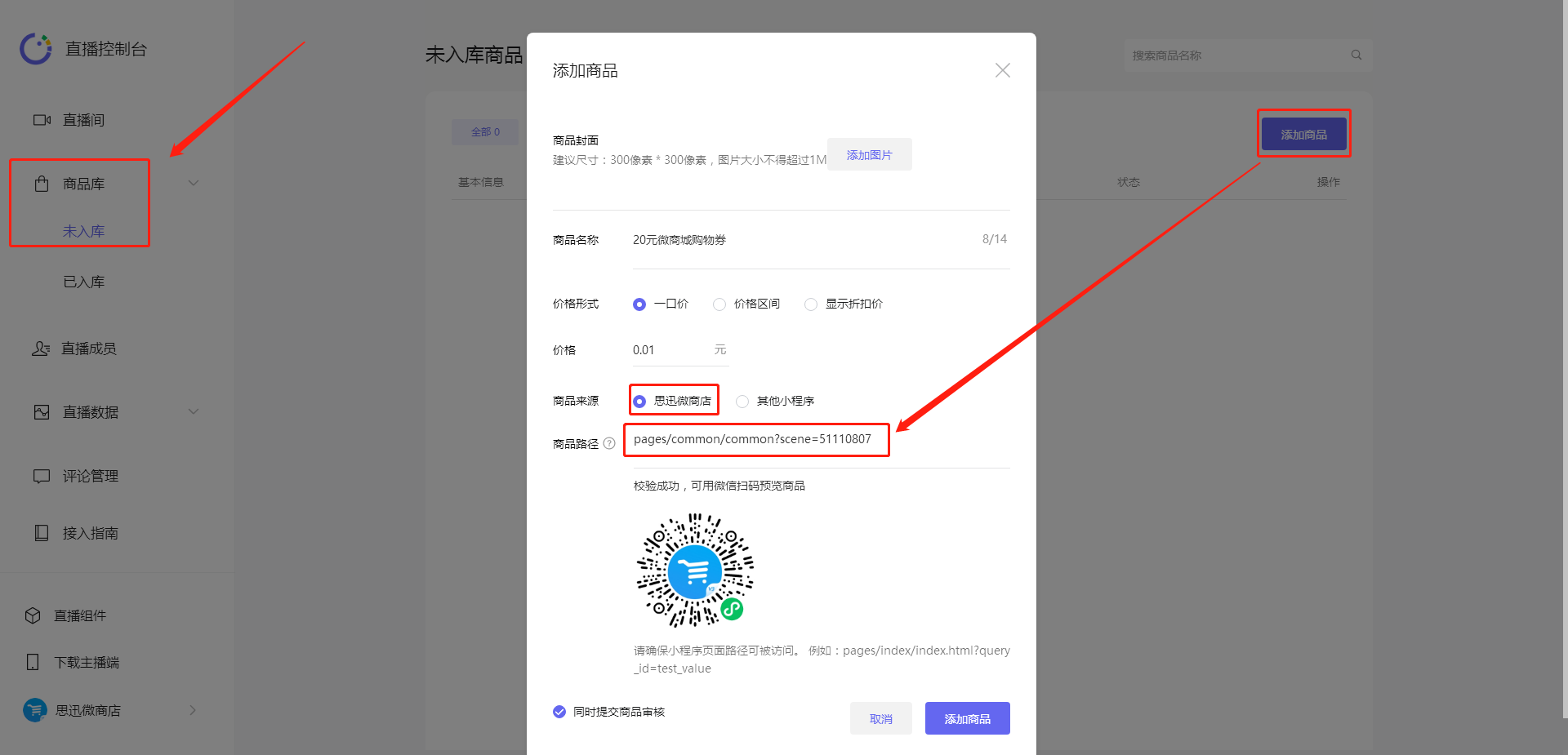Screen dimensions: 1568x755
Task: Click the 8/14 character counter
Action: coord(995,239)
